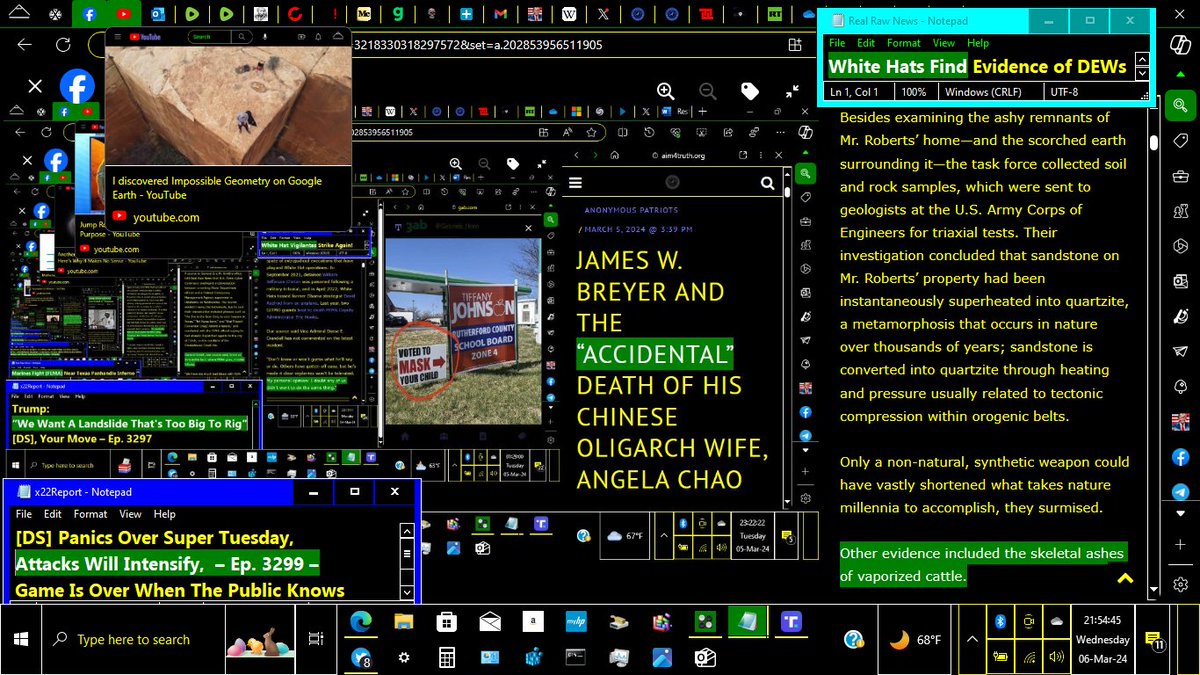Image resolution: width=1200 pixels, height=675 pixels.
Task: Click the plus icon to customize sidebar
Action: (1180, 547)
